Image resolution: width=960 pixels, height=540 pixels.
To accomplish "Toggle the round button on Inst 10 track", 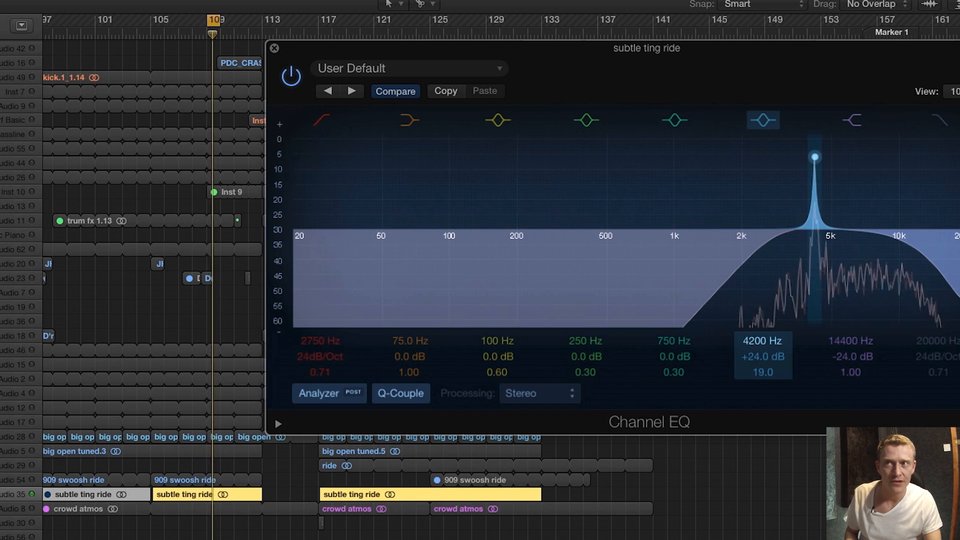I will (32, 192).
